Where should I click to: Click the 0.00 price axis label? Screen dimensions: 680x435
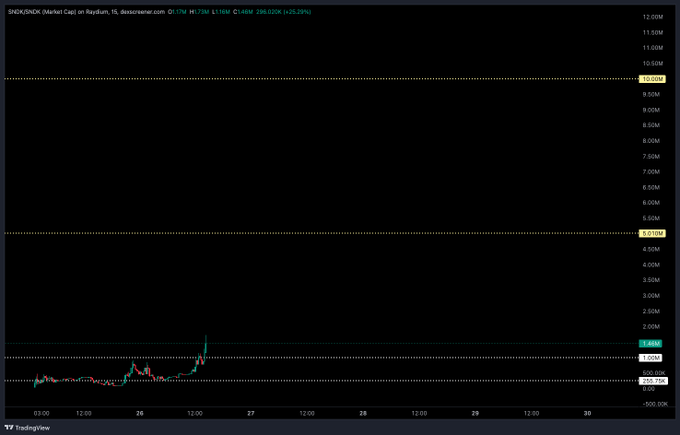tap(648, 389)
